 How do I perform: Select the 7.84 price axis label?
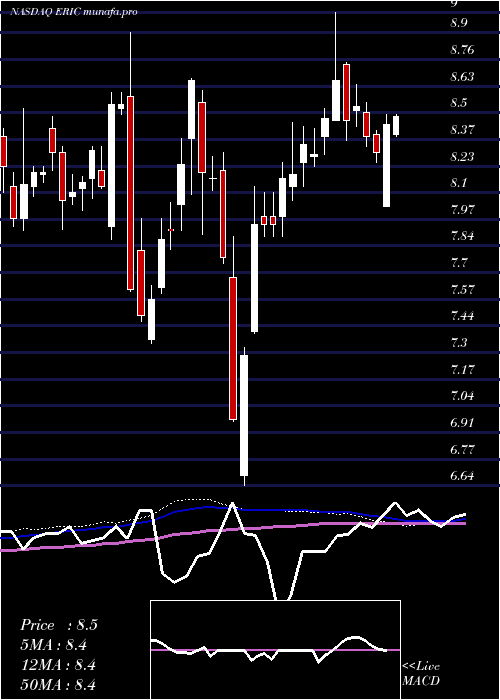(x=462, y=236)
